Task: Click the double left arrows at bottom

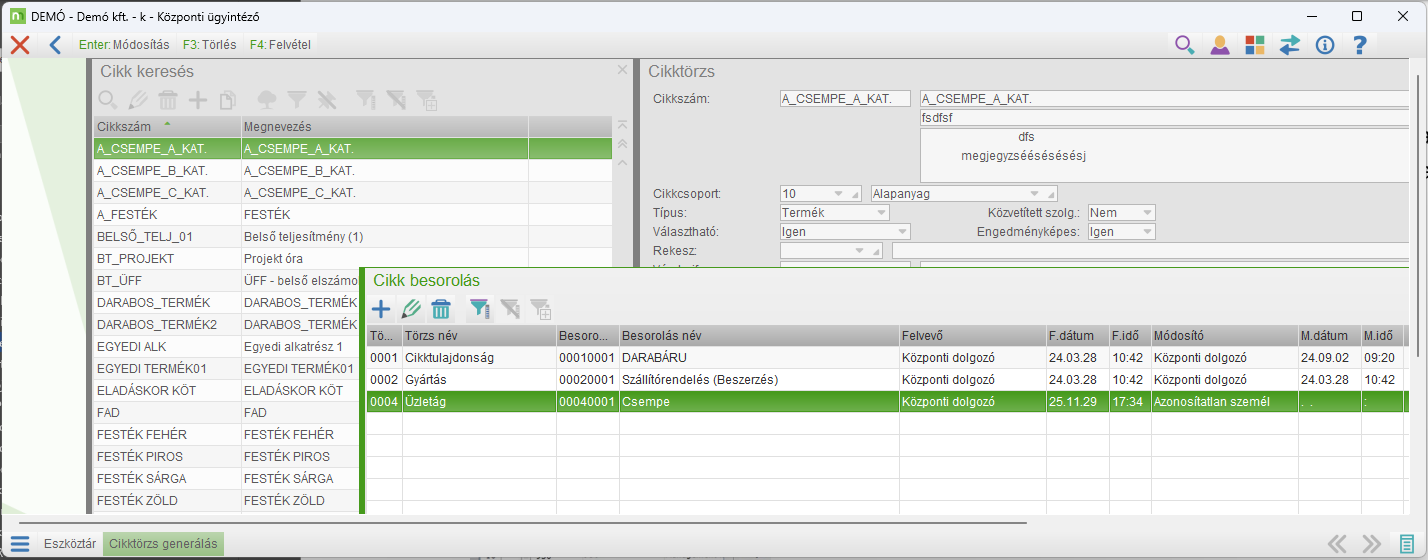Action: coord(1338,544)
